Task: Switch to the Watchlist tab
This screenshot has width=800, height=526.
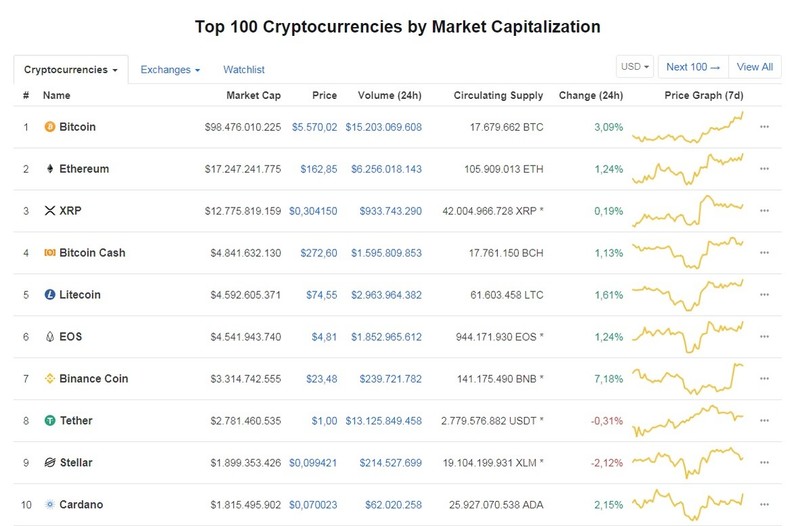Action: point(243,69)
